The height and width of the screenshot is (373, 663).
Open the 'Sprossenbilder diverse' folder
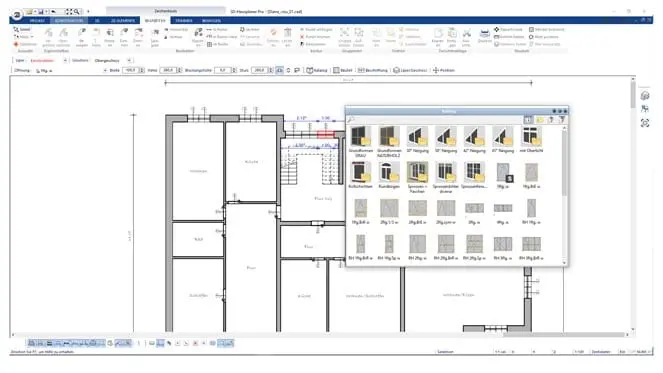(x=446, y=178)
